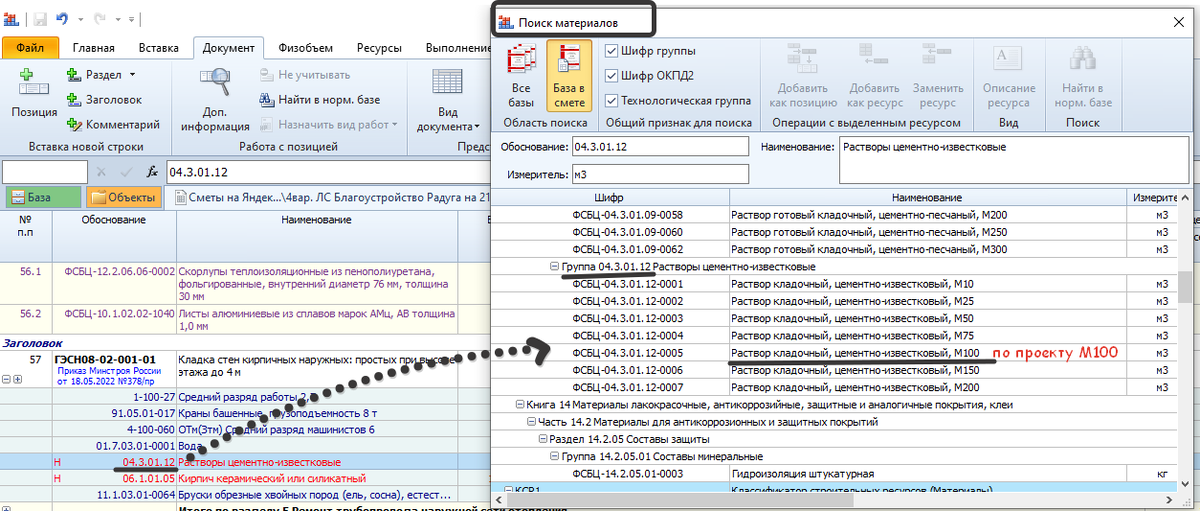Click the Шифр column header
Viewport: 1200px width, 511px height.
coord(608,198)
